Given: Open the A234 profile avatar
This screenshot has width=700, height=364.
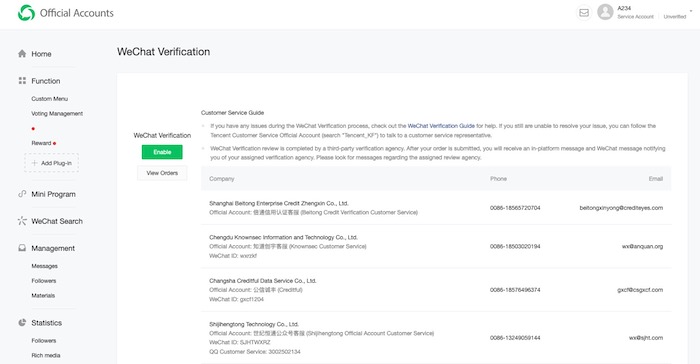Looking at the screenshot, I should [x=605, y=12].
